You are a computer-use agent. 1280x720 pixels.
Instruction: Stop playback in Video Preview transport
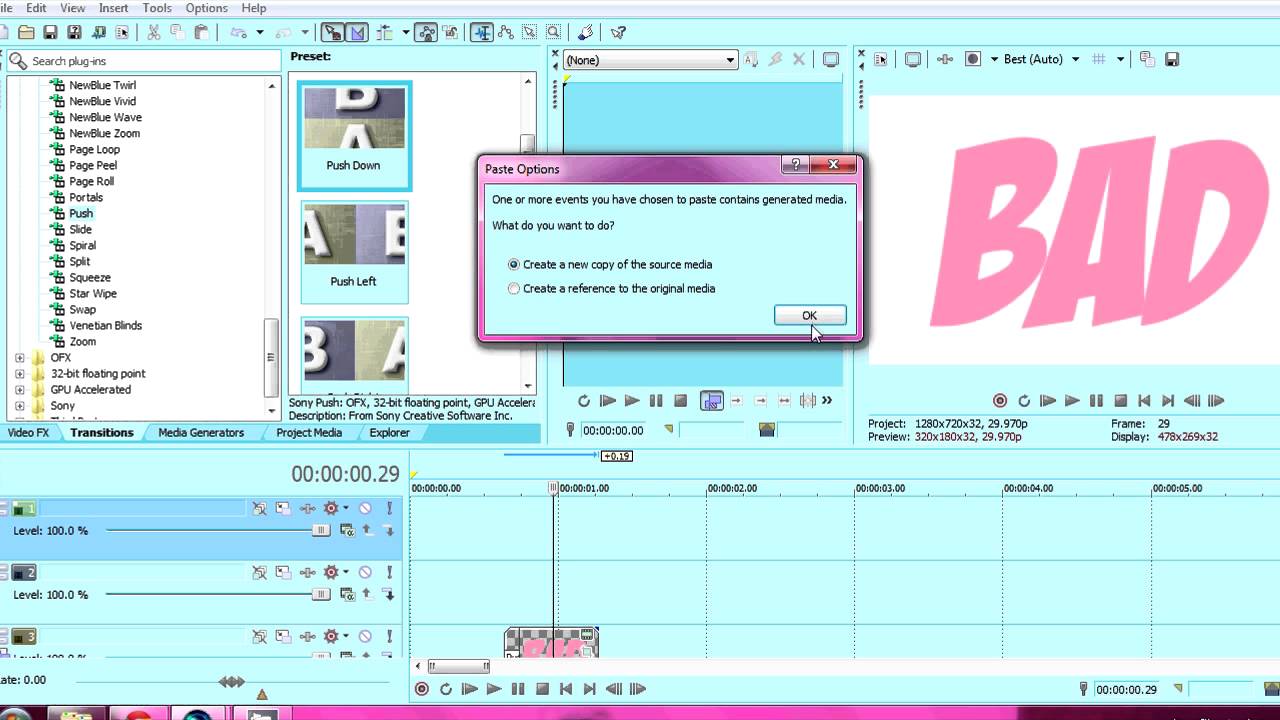coord(1120,401)
